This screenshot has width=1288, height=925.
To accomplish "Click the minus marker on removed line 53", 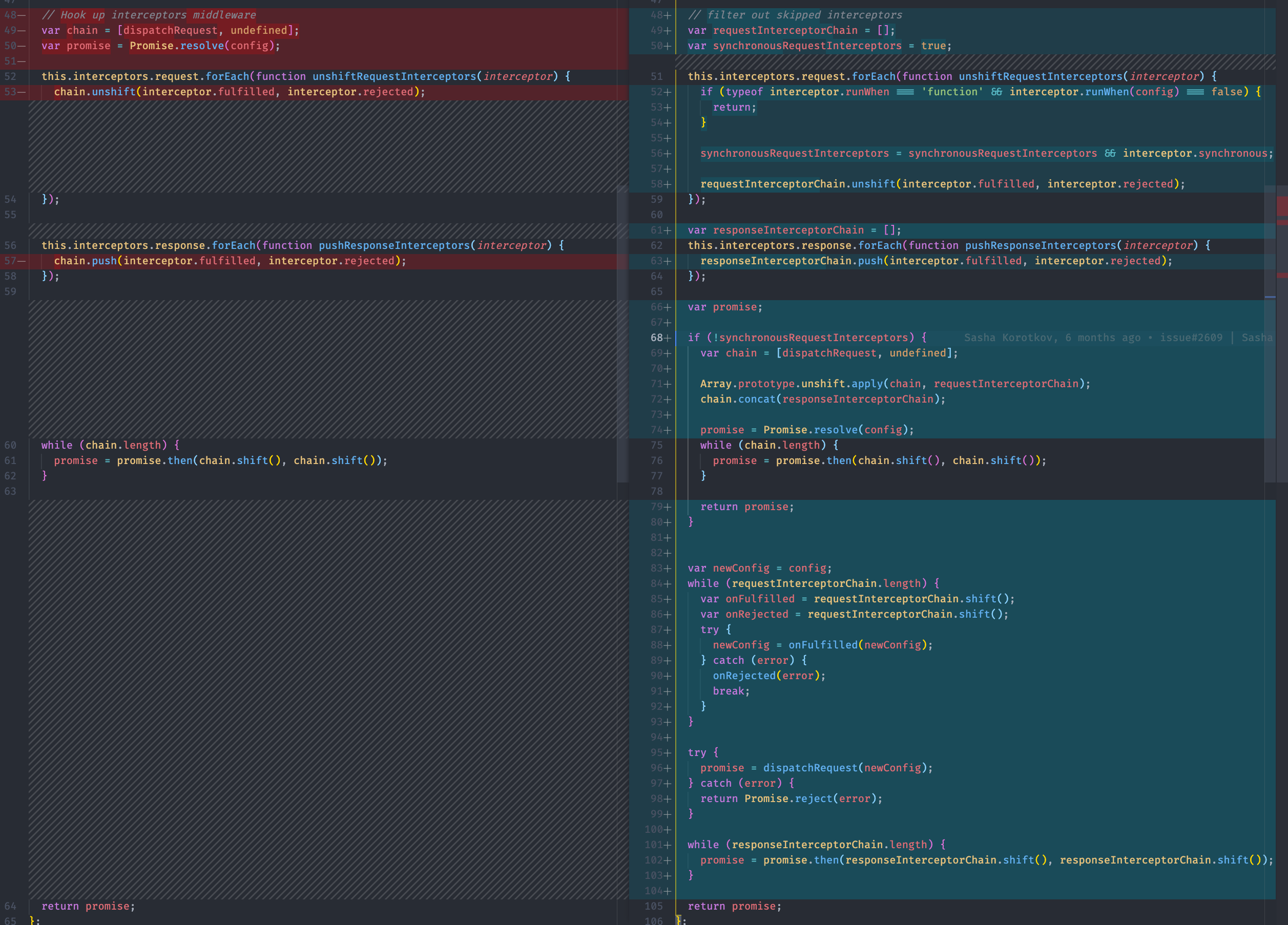I will coord(22,92).
